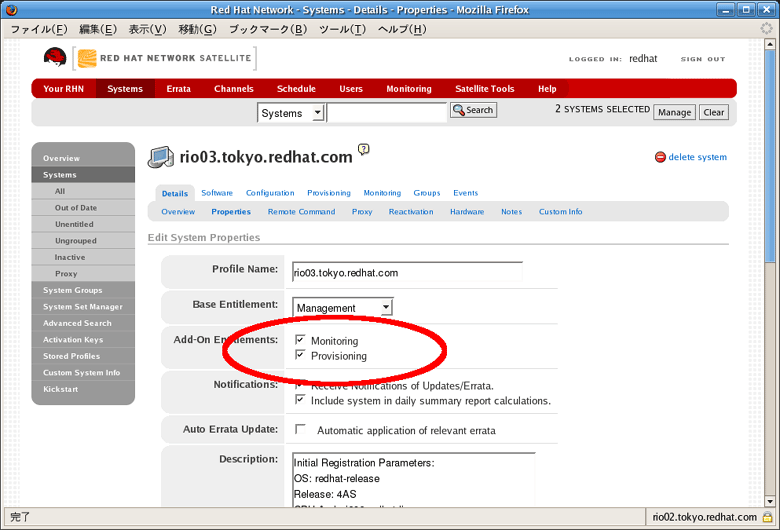Open the Users navigation tab
This screenshot has height=530, width=780.
pos(351,89)
